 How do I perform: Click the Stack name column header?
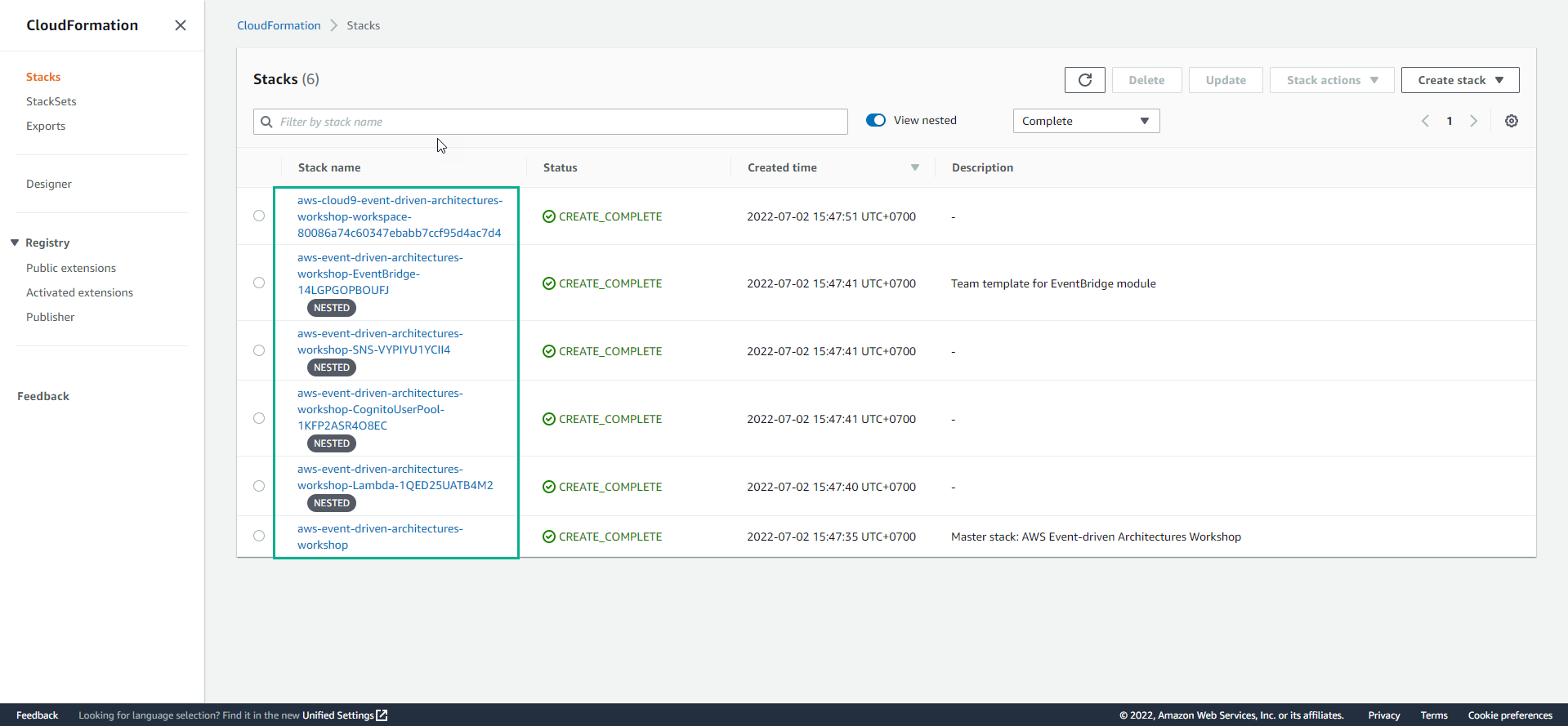pos(329,167)
